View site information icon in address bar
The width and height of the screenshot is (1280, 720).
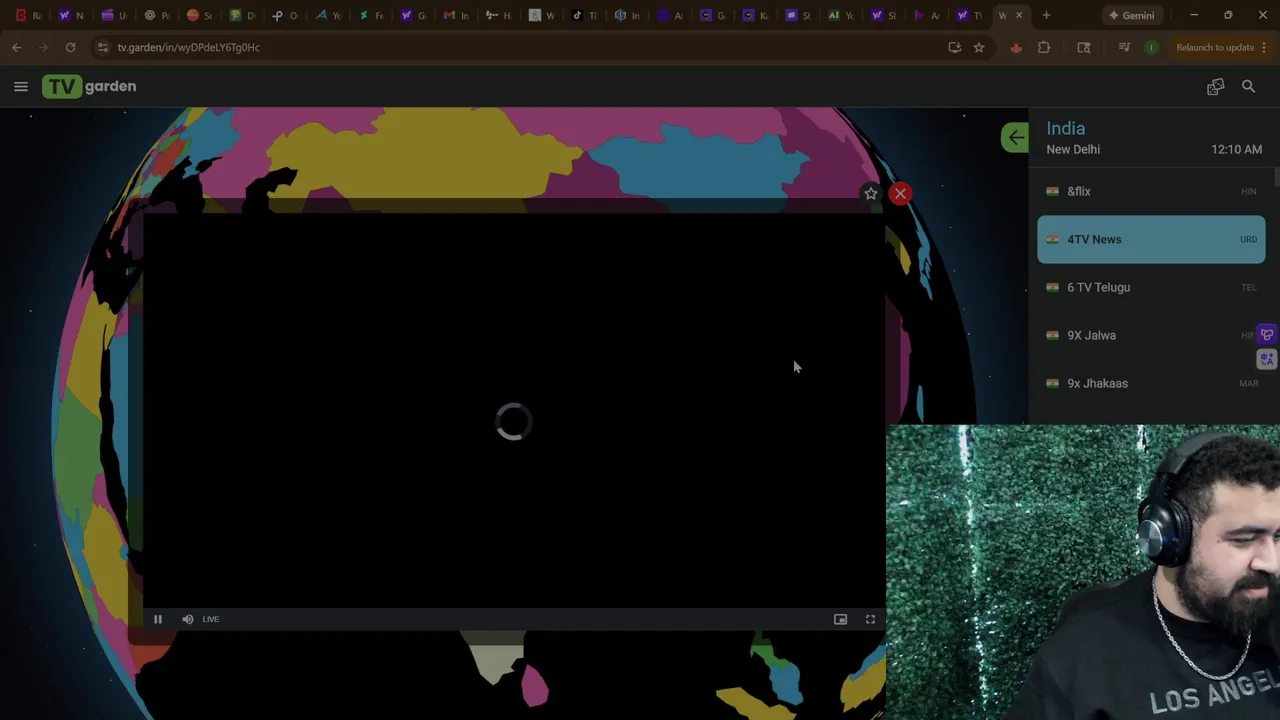pyautogui.click(x=102, y=47)
